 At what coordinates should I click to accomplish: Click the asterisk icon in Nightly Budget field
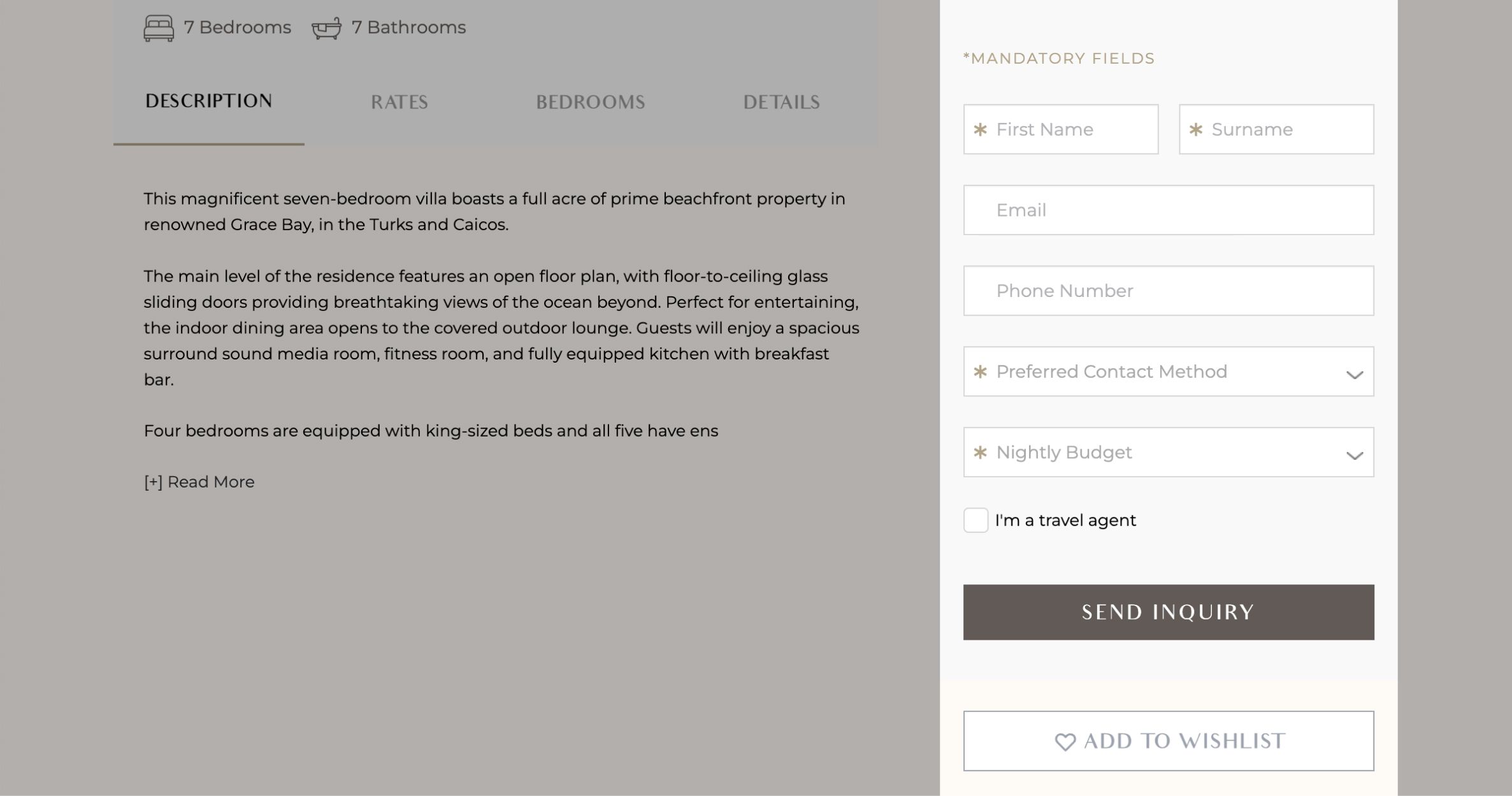pyautogui.click(x=980, y=452)
